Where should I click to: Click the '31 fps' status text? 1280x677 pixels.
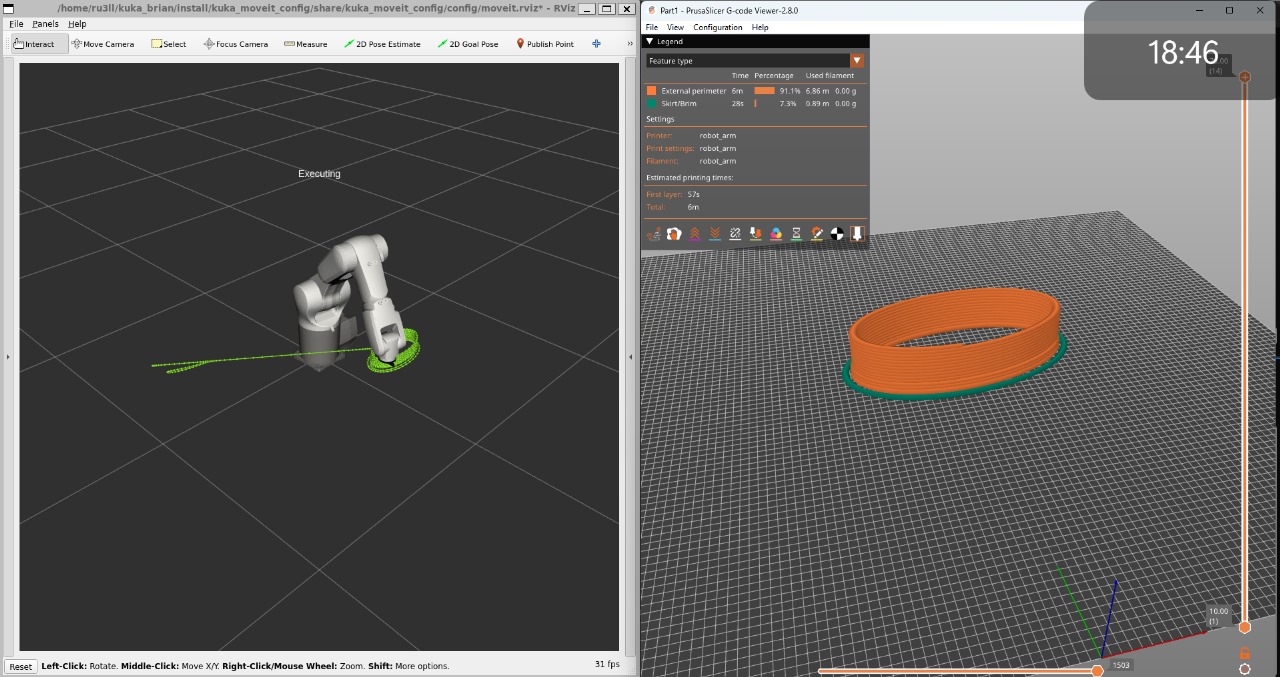coord(607,664)
